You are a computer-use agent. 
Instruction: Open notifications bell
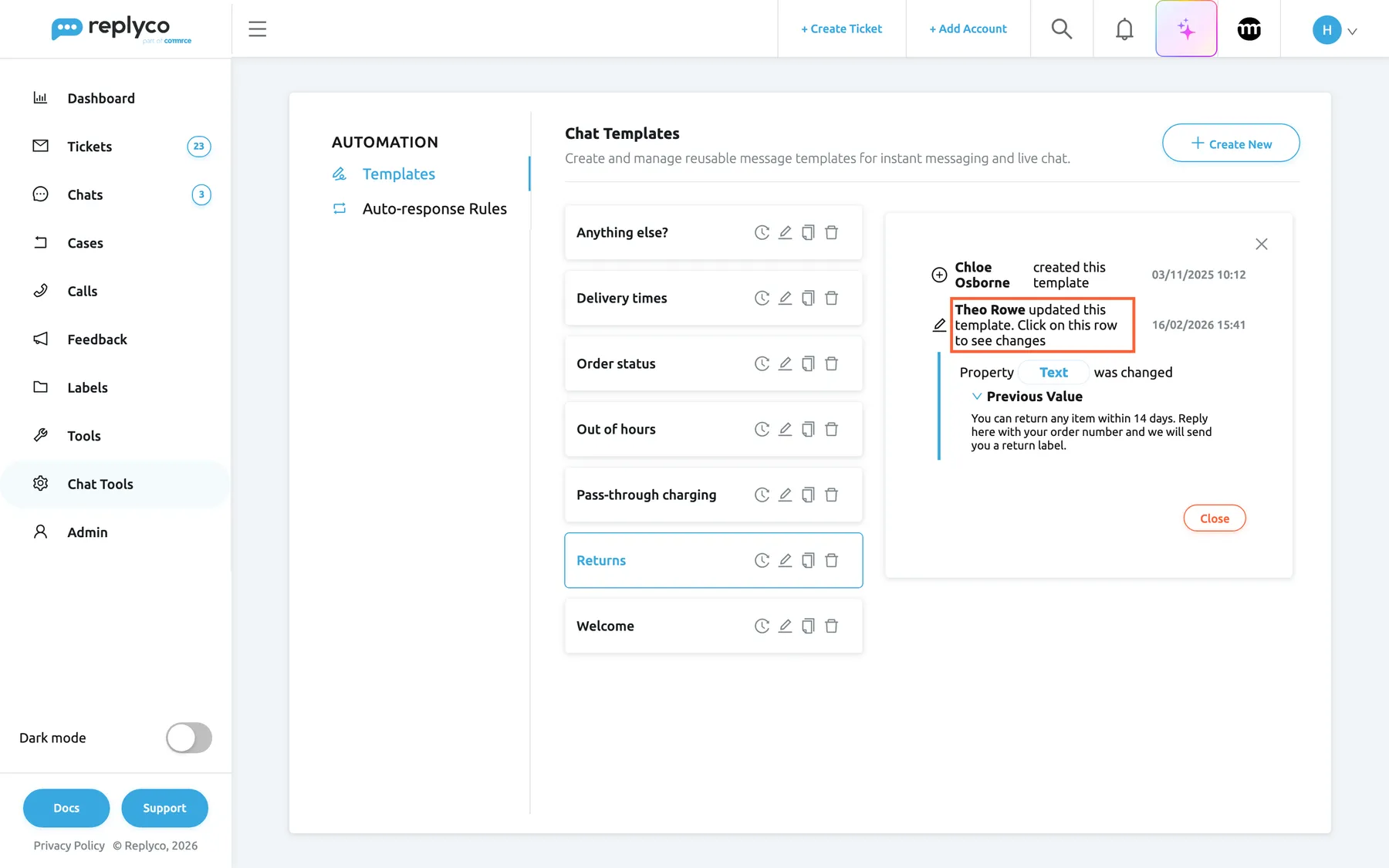1124,29
